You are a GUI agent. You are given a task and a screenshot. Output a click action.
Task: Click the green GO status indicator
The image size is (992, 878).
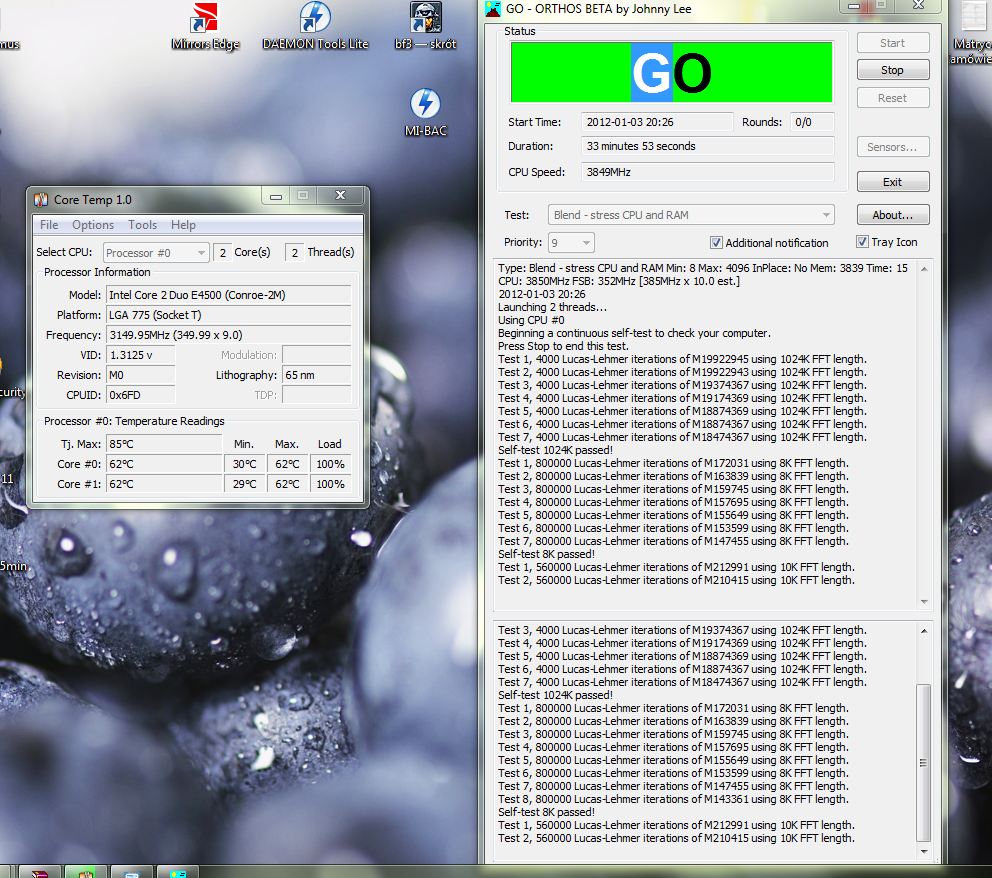point(671,72)
